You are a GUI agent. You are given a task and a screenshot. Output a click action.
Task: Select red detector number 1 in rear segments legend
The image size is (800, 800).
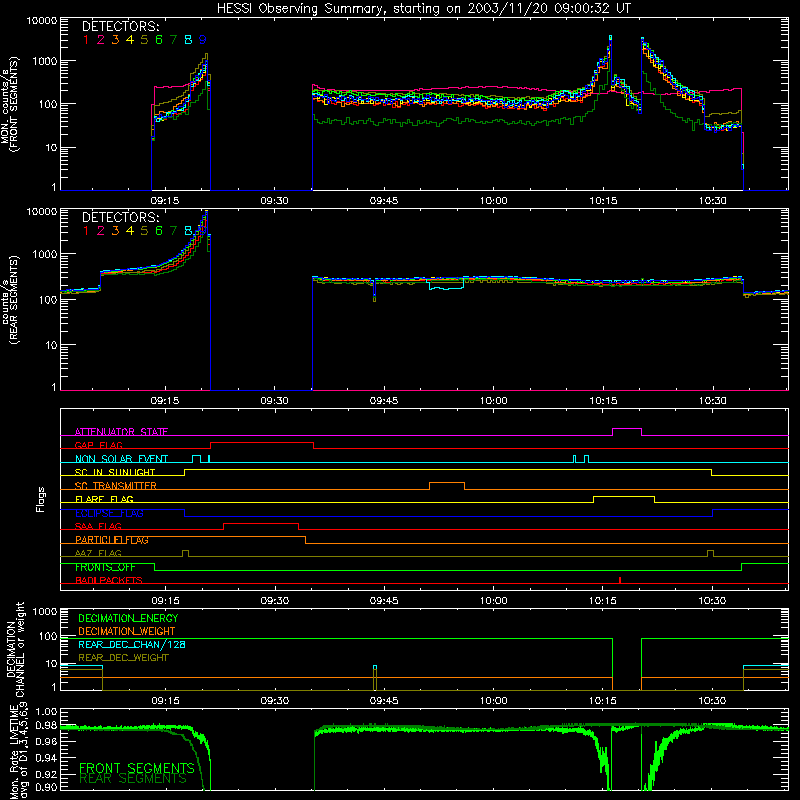[x=86, y=231]
